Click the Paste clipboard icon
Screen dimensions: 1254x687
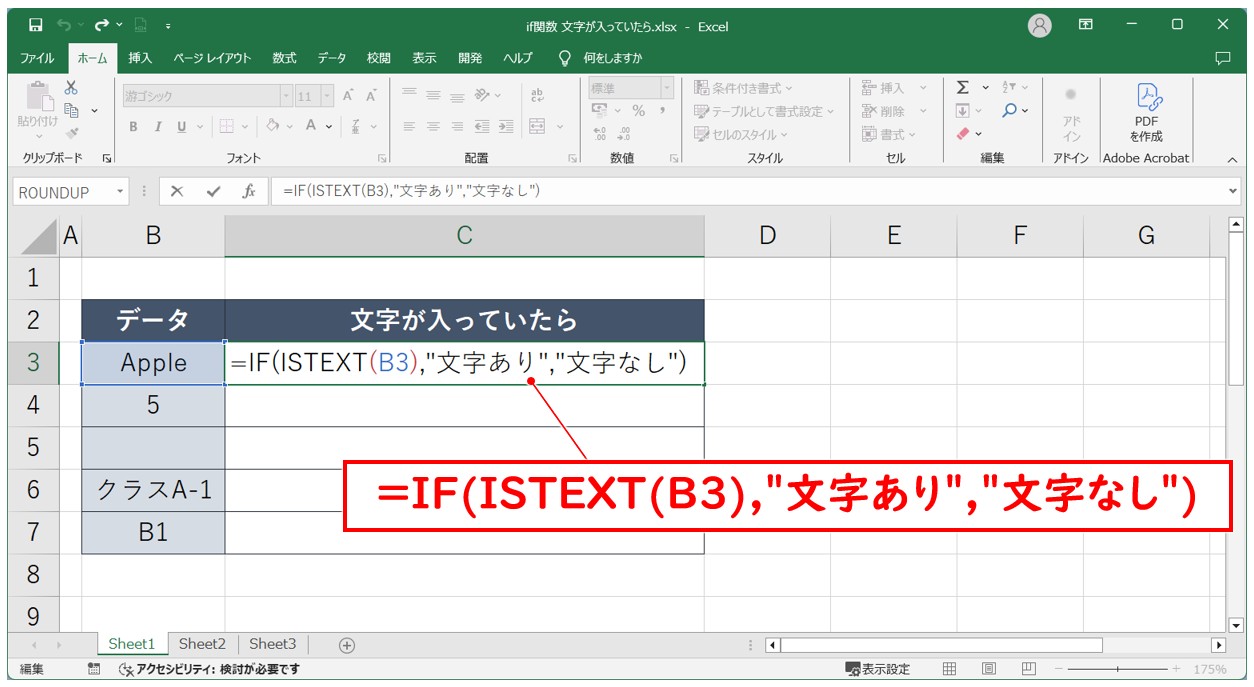click(x=37, y=104)
